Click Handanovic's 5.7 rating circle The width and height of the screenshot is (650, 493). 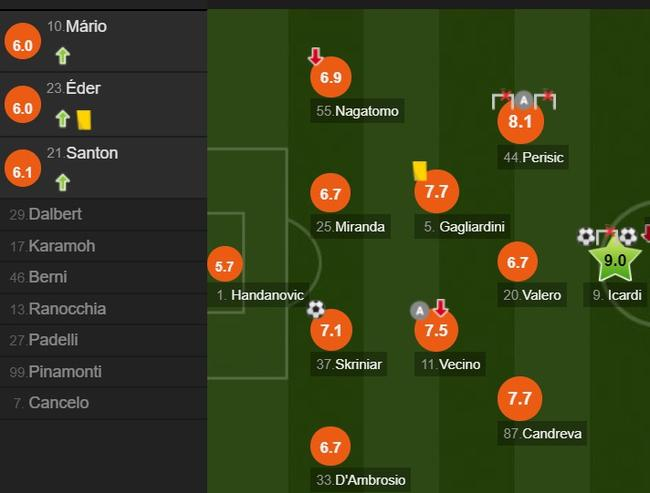[224, 267]
